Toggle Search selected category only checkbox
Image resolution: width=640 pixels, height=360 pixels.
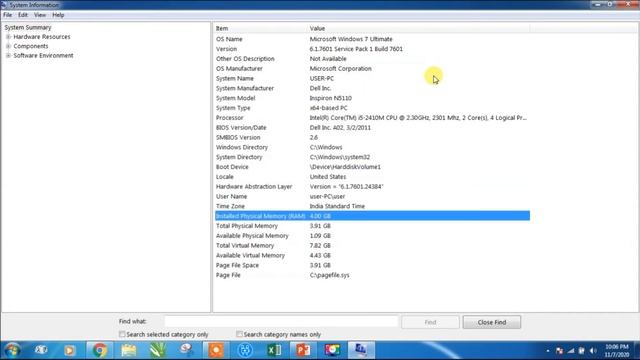coord(122,334)
